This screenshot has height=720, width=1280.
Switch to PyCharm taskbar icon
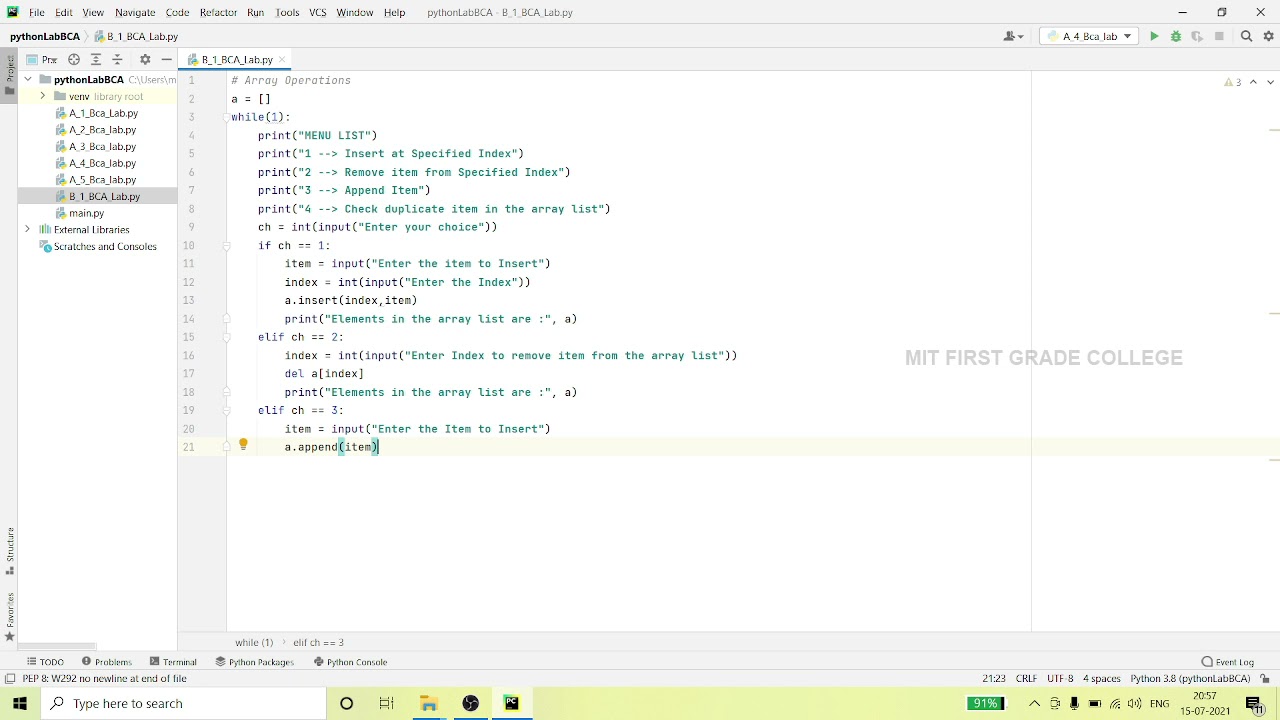coord(511,704)
